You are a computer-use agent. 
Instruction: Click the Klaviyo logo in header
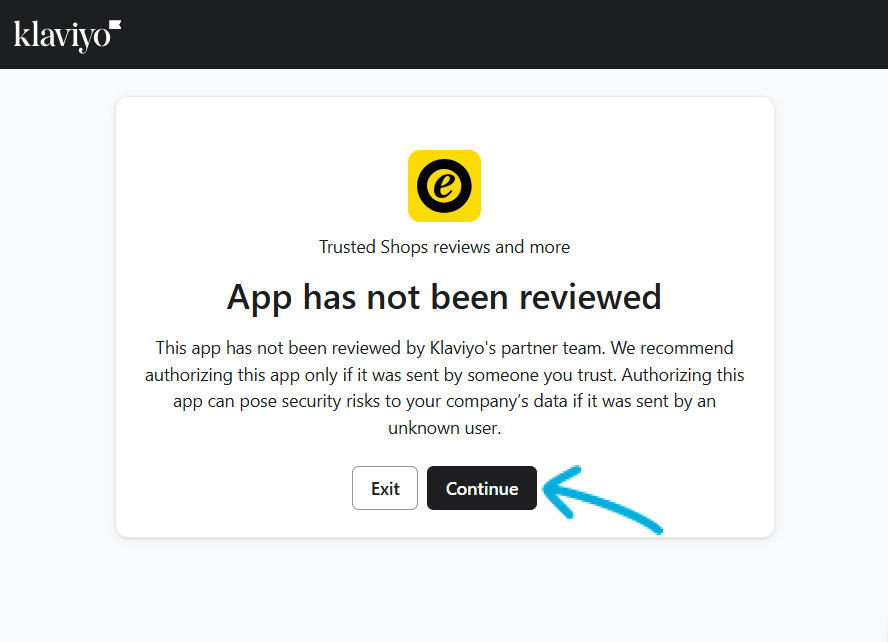[x=67, y=36]
